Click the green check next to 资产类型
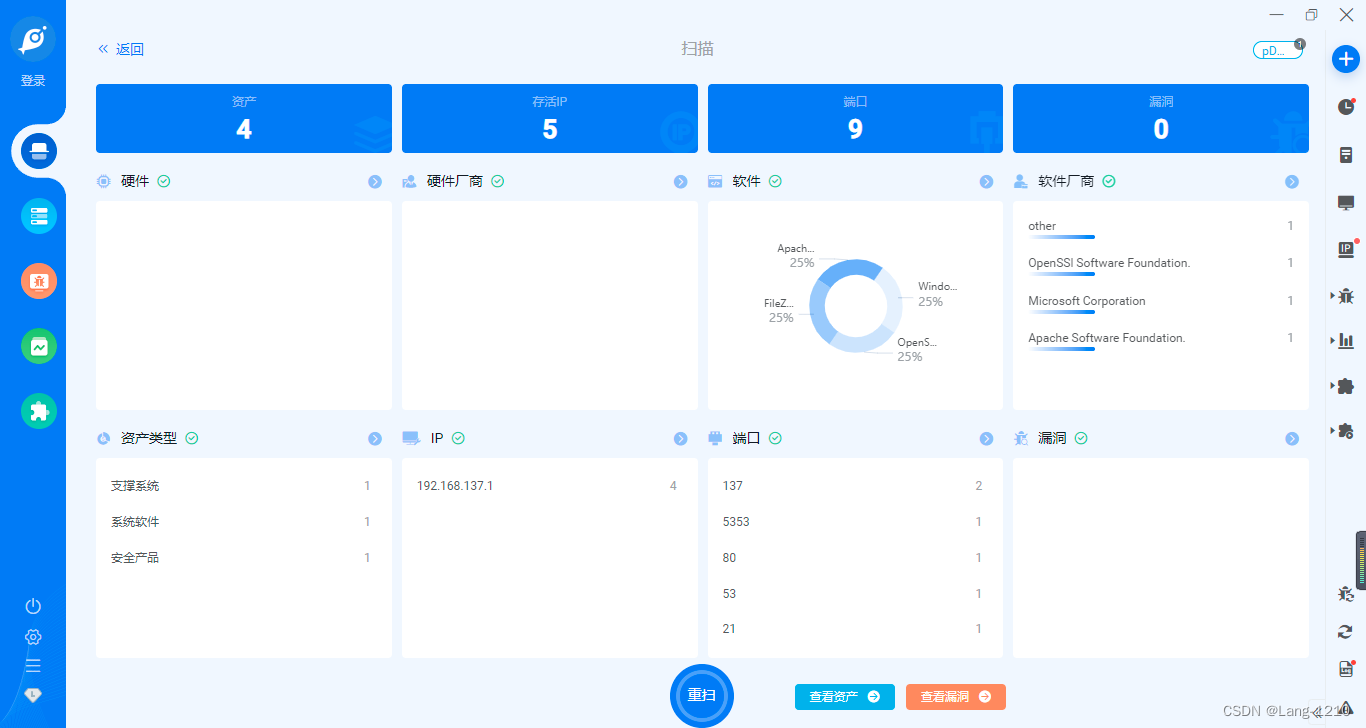The image size is (1366, 728). (191, 438)
